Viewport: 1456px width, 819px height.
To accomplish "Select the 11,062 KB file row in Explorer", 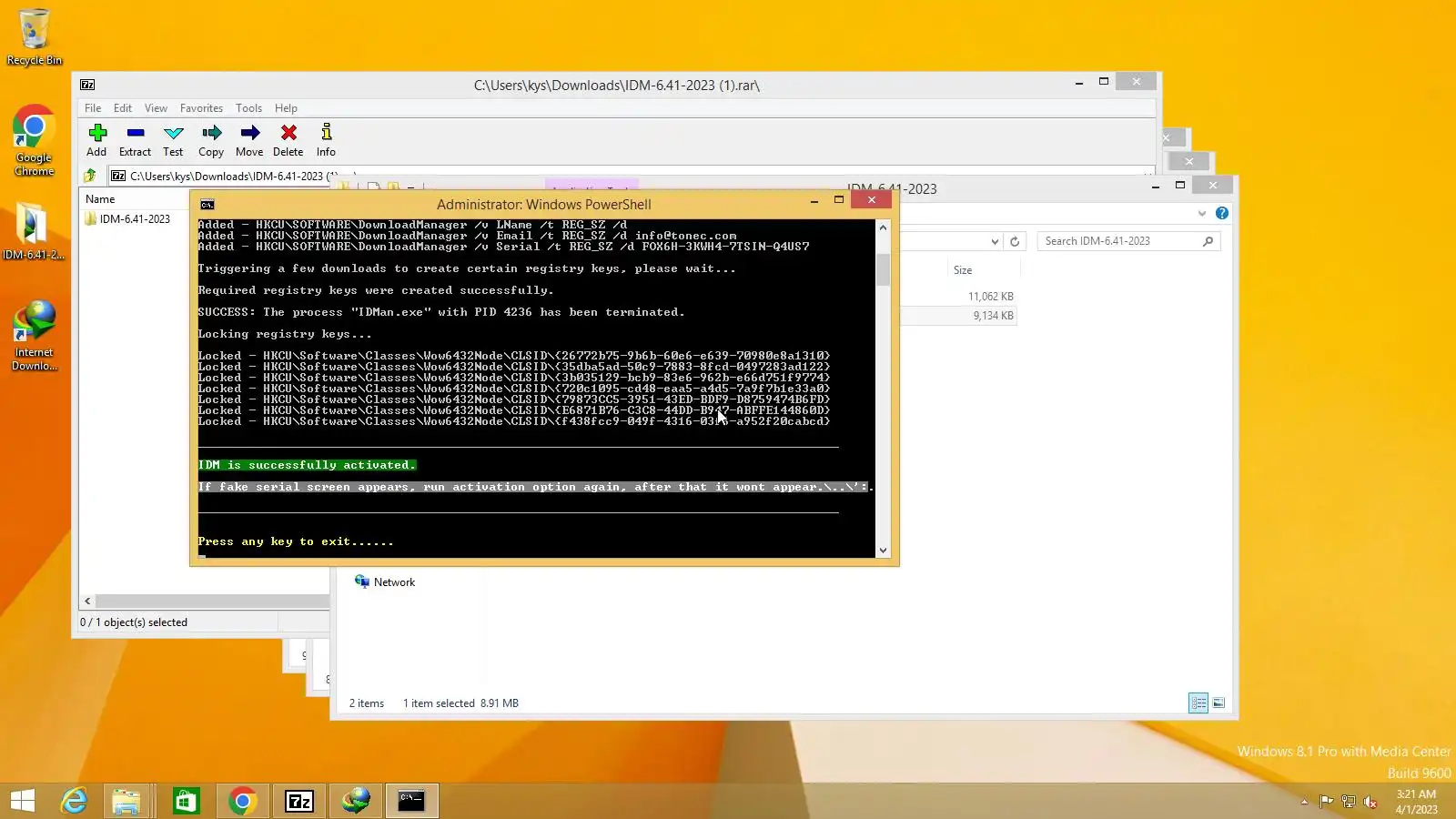I will coord(959,297).
